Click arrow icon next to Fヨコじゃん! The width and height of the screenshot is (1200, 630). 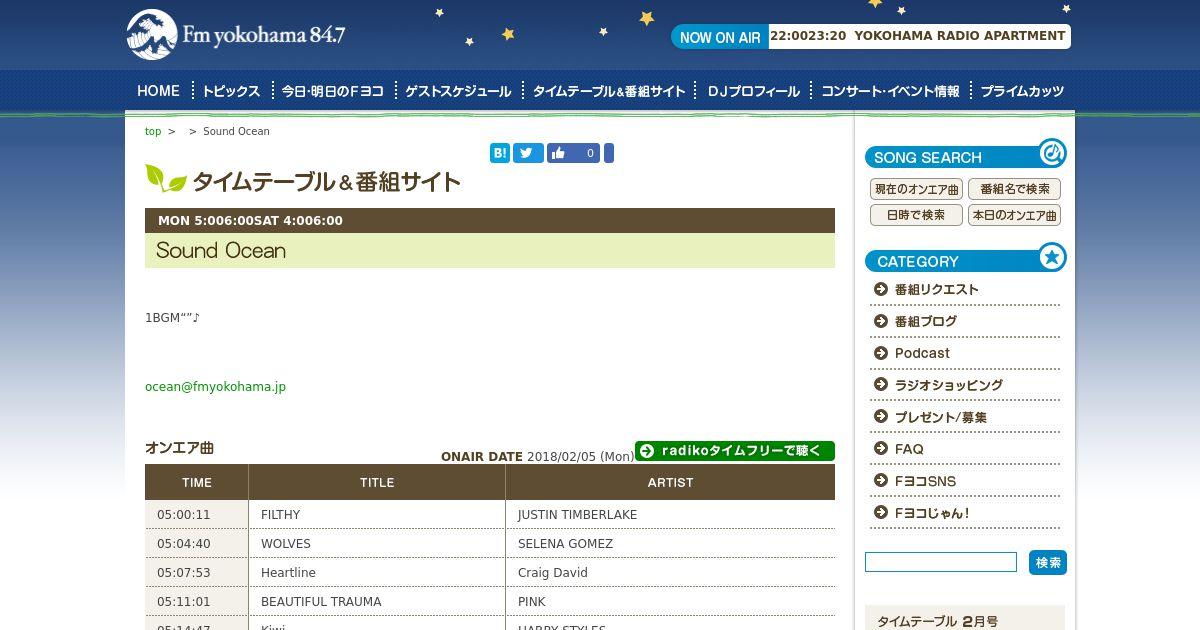[x=881, y=513]
